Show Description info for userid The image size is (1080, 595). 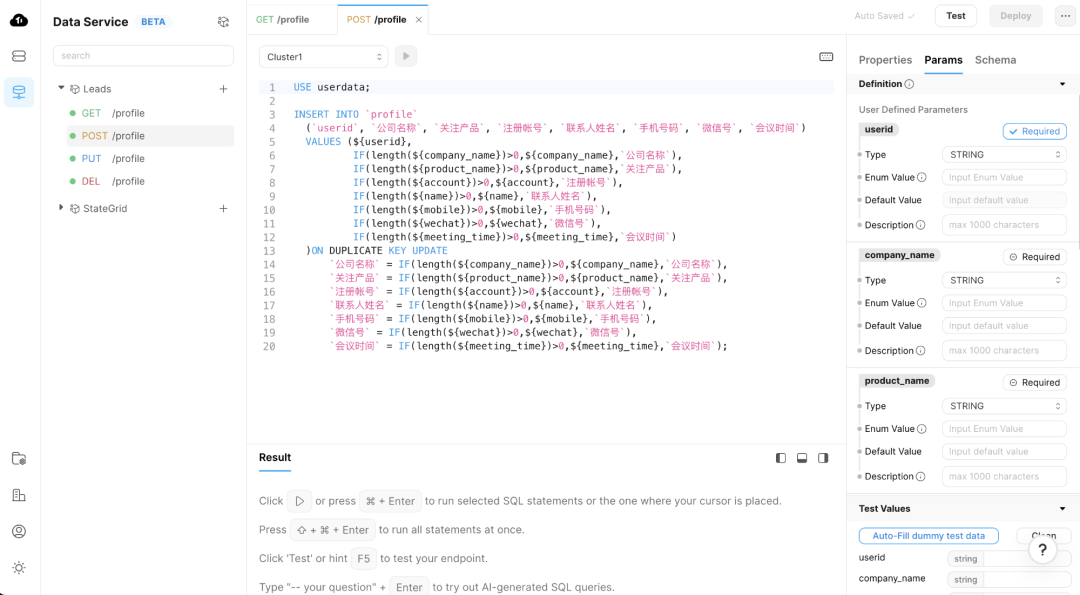(920, 225)
